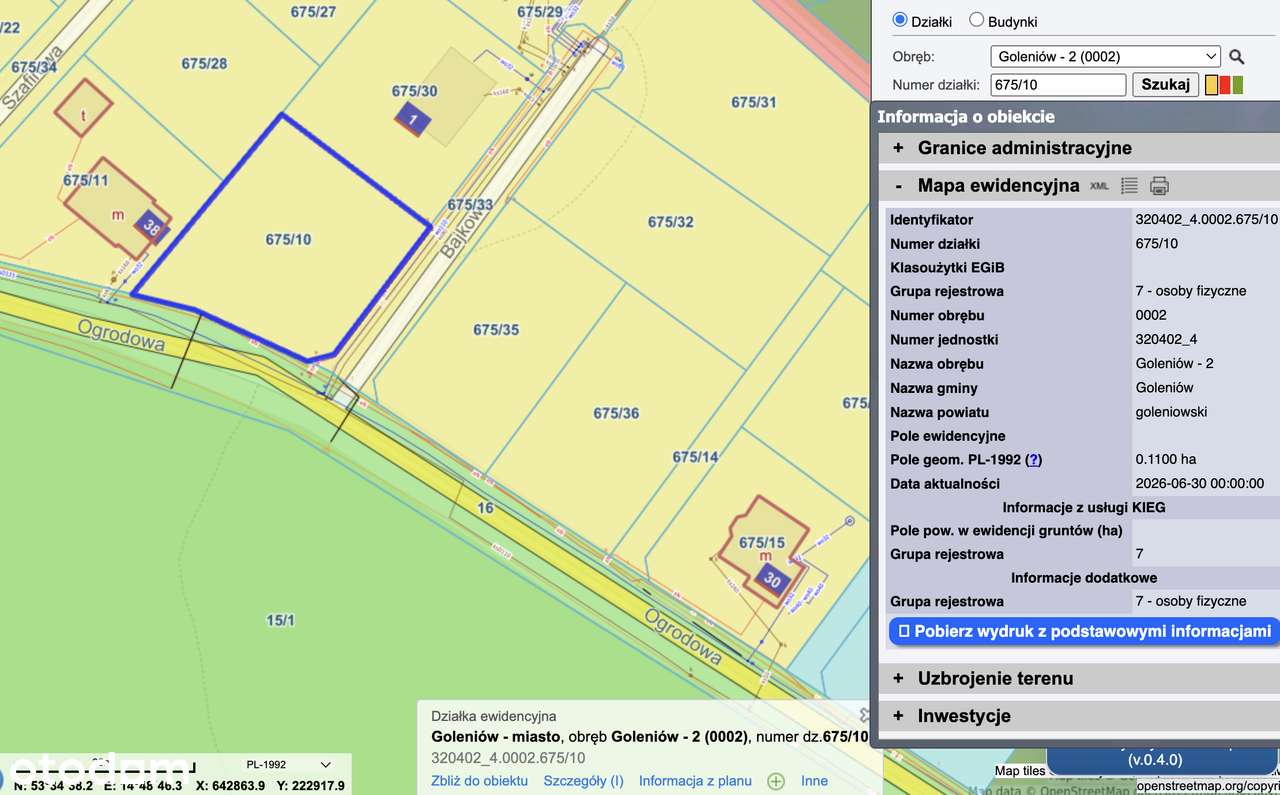The image size is (1280, 795).
Task: Open the Obręb dropdown Goleniów - 2 (0002)
Action: pos(1105,57)
